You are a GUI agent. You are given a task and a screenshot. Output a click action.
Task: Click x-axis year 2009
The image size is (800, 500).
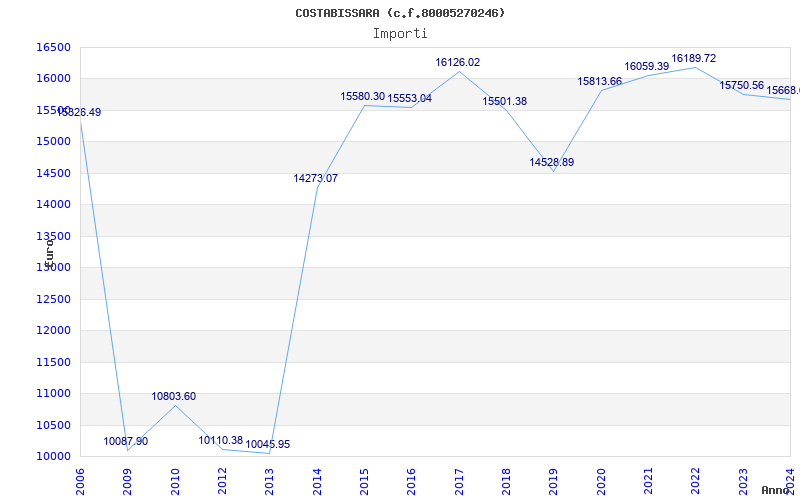point(128,481)
